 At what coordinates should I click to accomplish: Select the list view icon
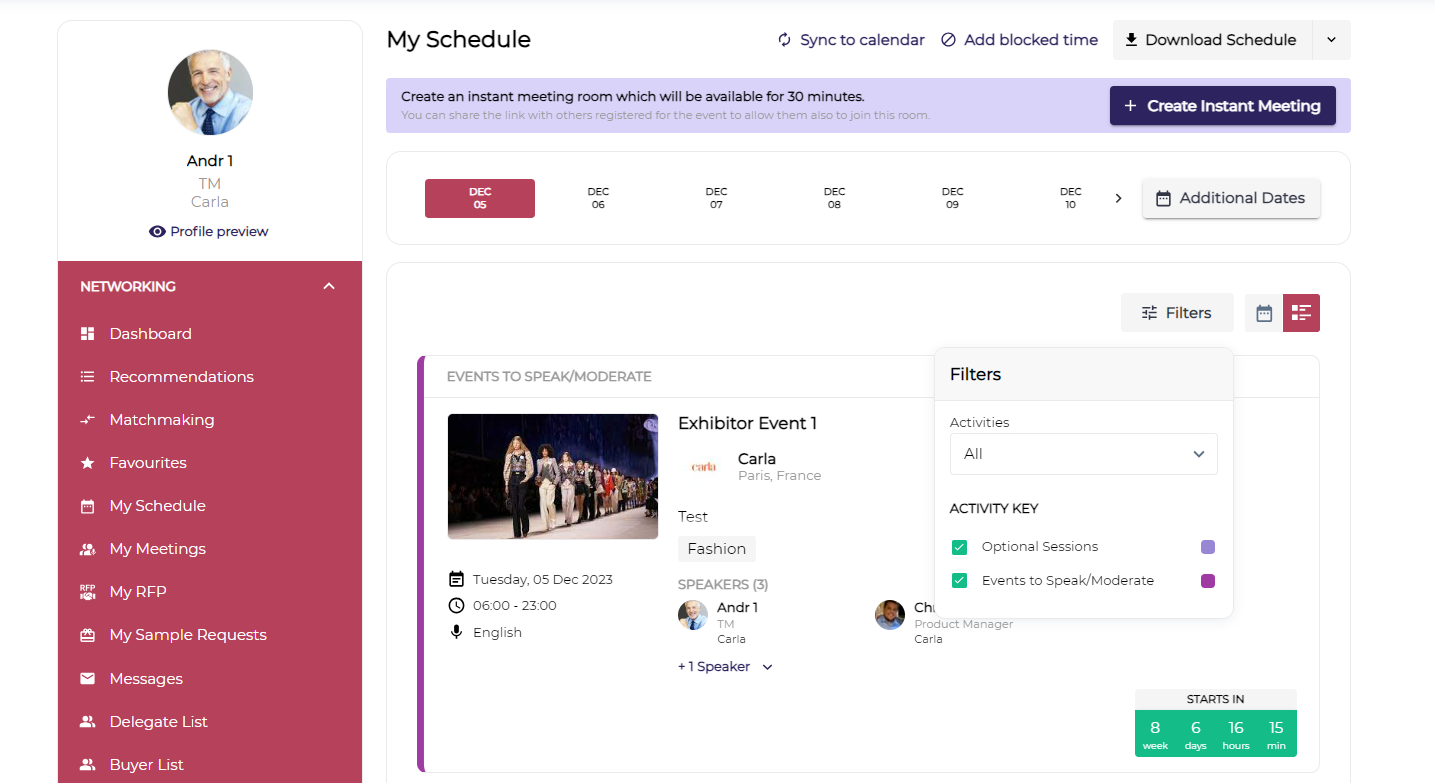(x=1301, y=313)
